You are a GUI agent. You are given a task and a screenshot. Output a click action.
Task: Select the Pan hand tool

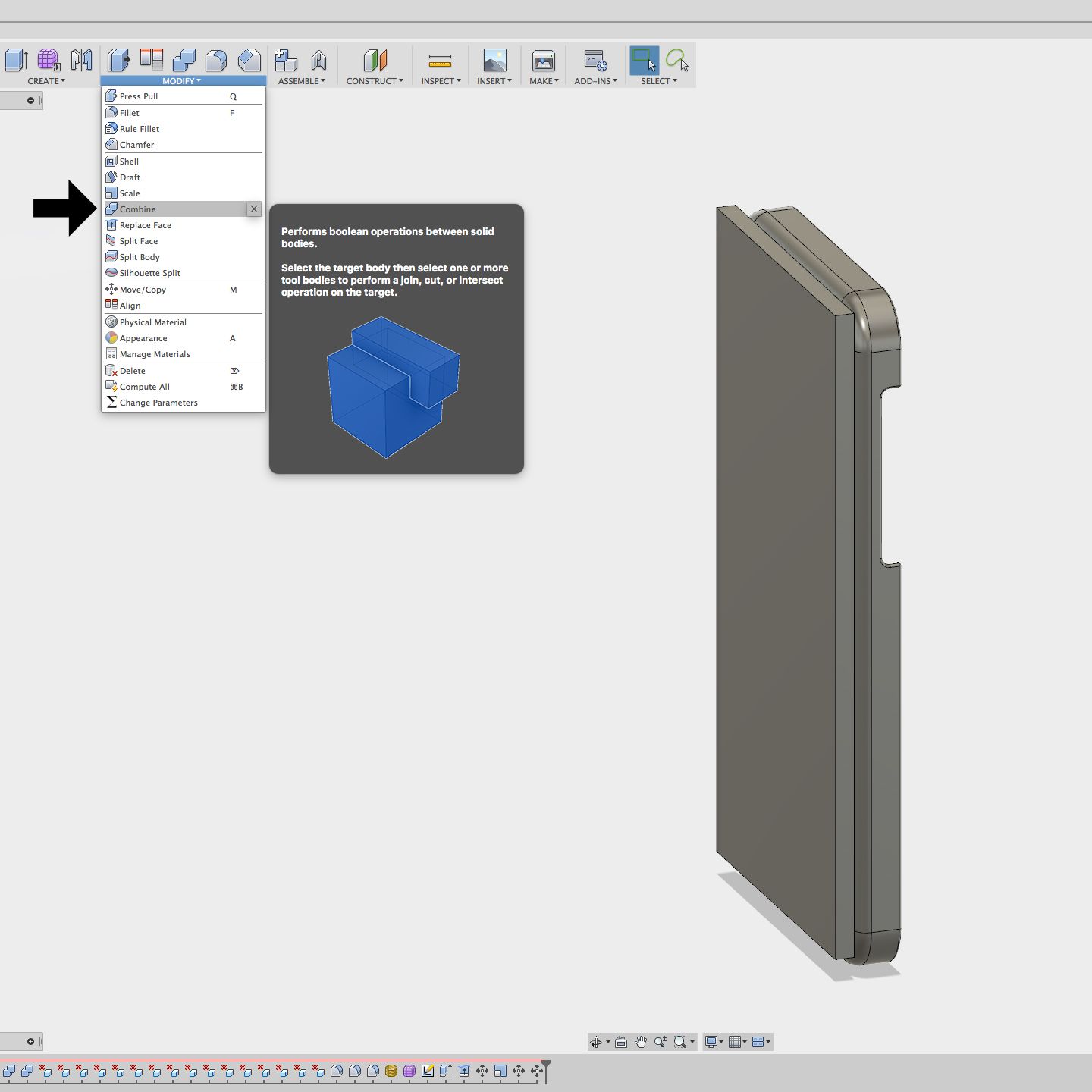(x=641, y=1042)
